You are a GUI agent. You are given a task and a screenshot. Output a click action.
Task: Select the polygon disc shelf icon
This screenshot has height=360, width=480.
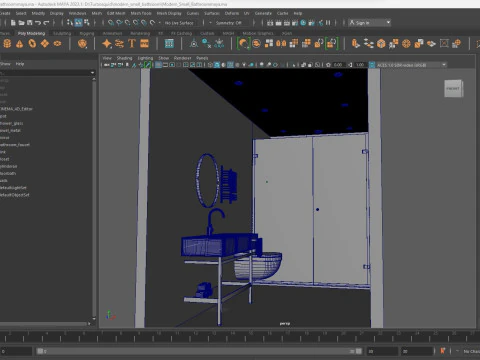(57, 44)
